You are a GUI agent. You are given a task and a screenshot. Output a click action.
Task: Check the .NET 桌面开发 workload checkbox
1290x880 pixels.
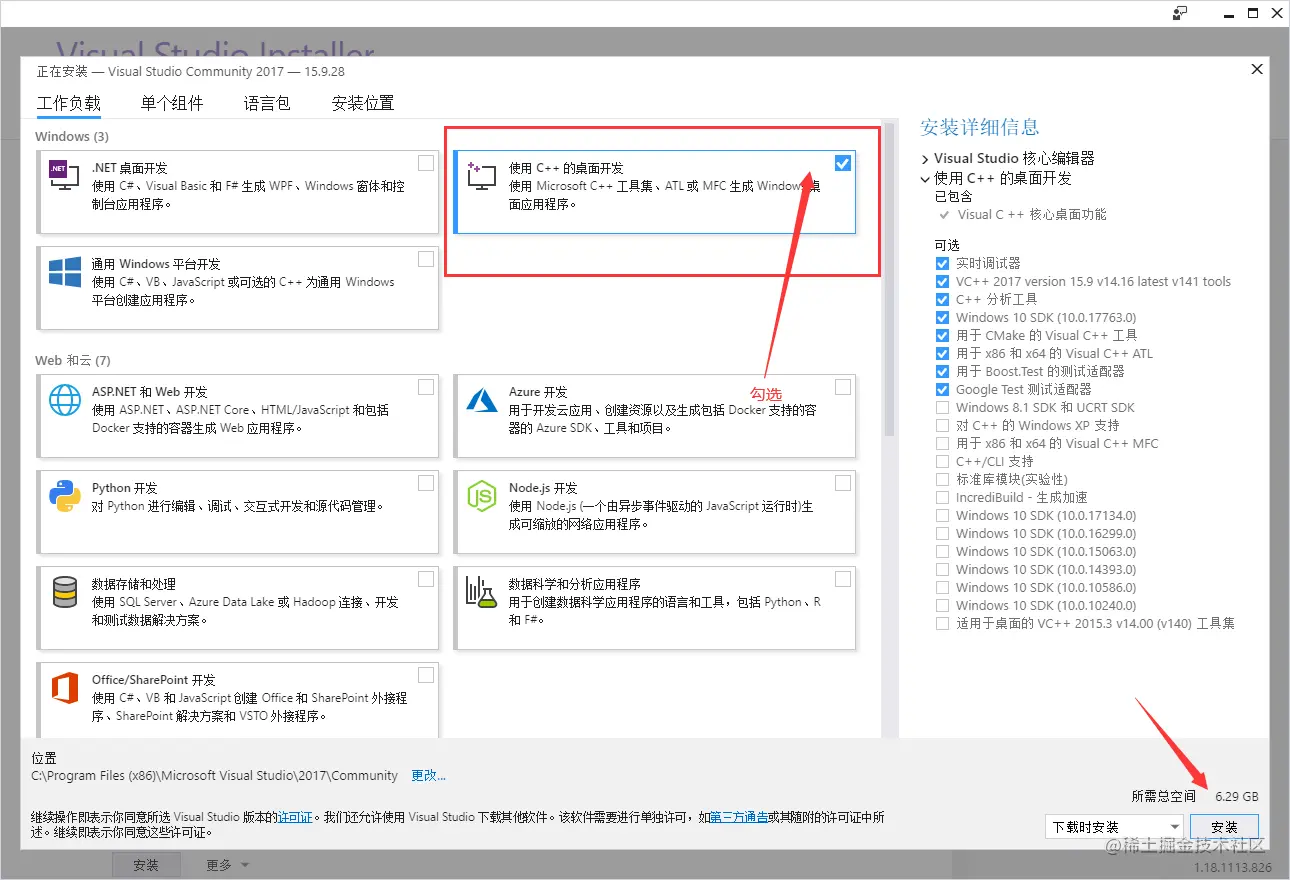tap(426, 163)
